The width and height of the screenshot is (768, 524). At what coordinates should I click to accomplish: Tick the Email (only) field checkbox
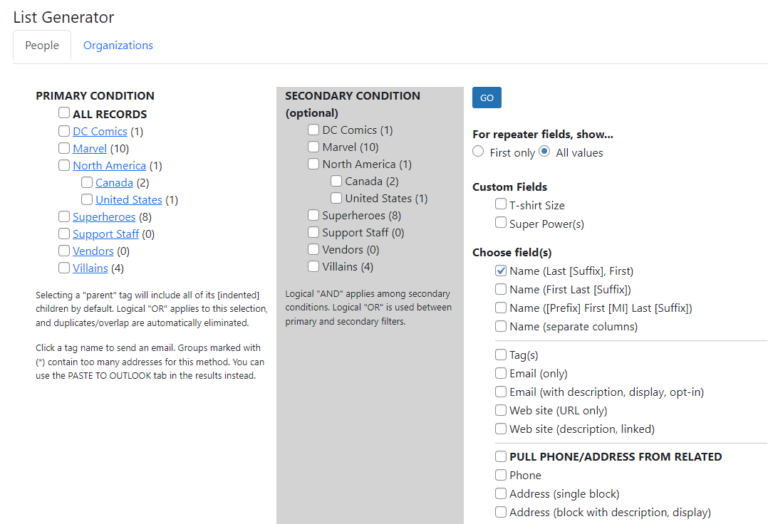point(501,373)
